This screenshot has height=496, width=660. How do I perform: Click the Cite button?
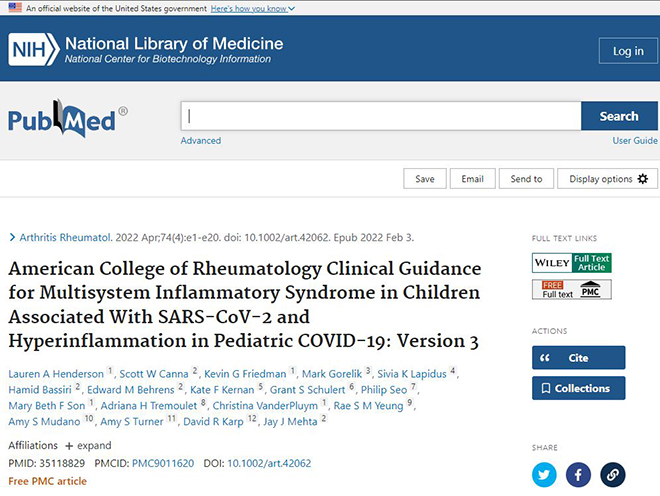[x=578, y=358]
